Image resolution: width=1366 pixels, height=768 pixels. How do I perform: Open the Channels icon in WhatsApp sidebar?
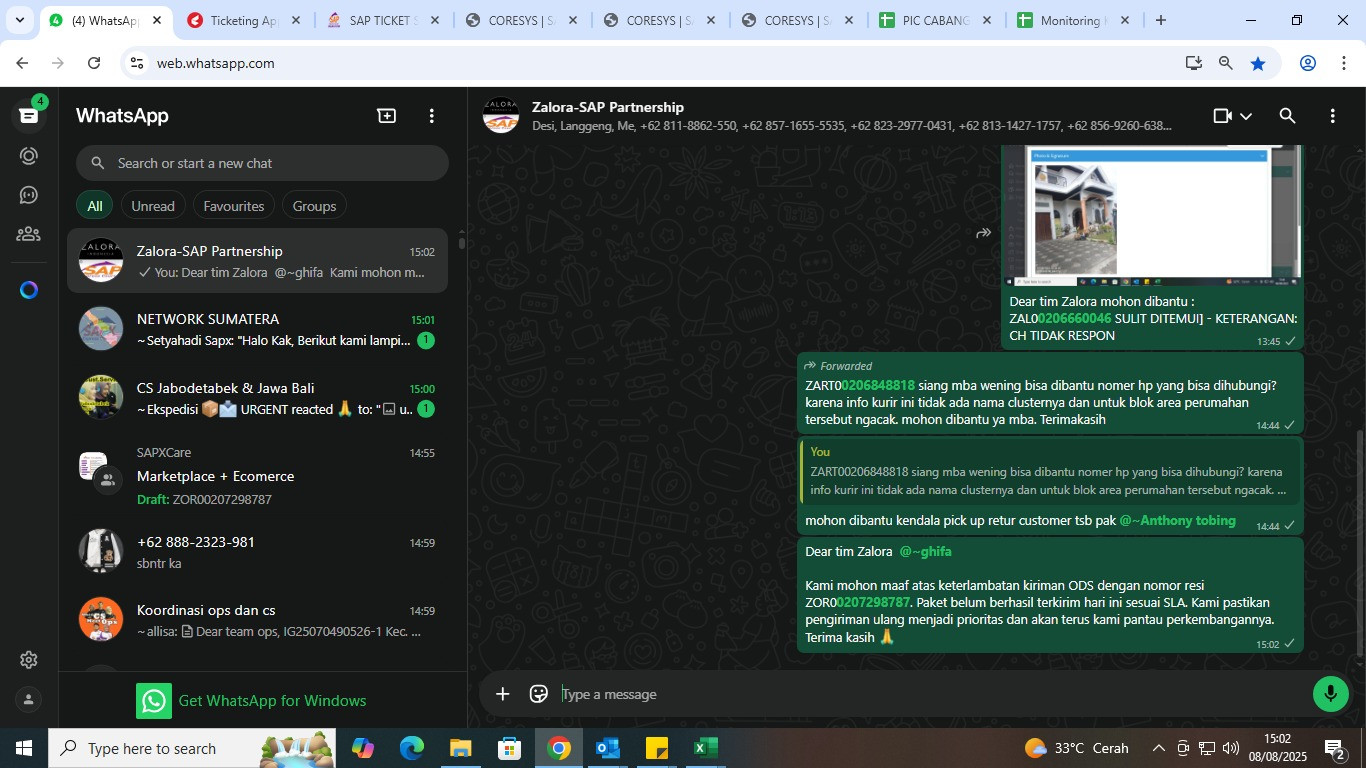tap(29, 195)
